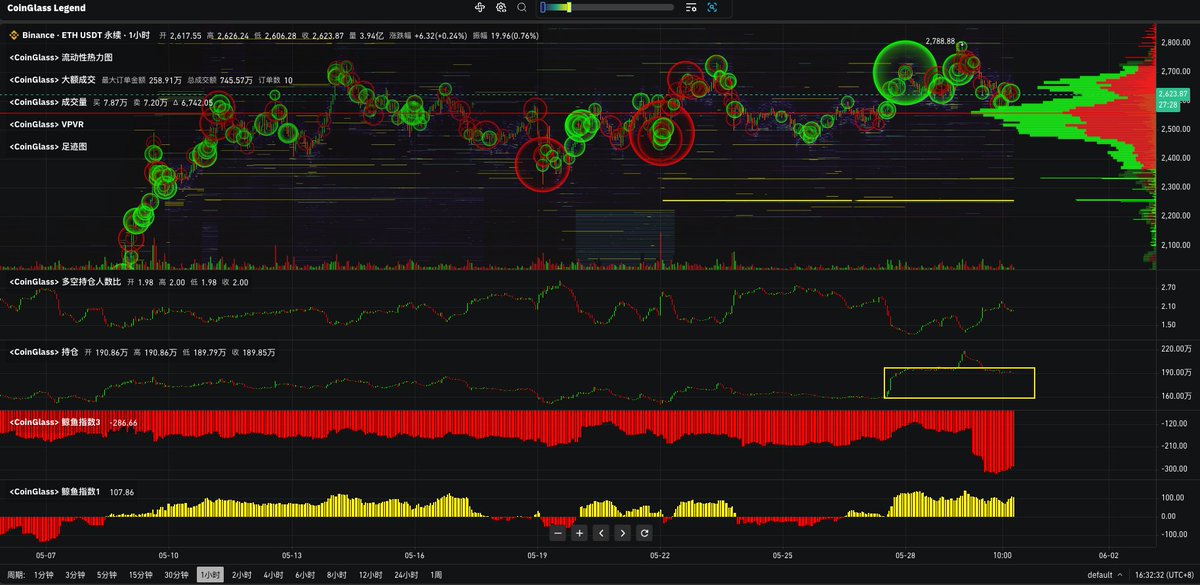Open the indicators fan icon in toolbar
The image size is (1200, 585).
(x=479, y=7)
